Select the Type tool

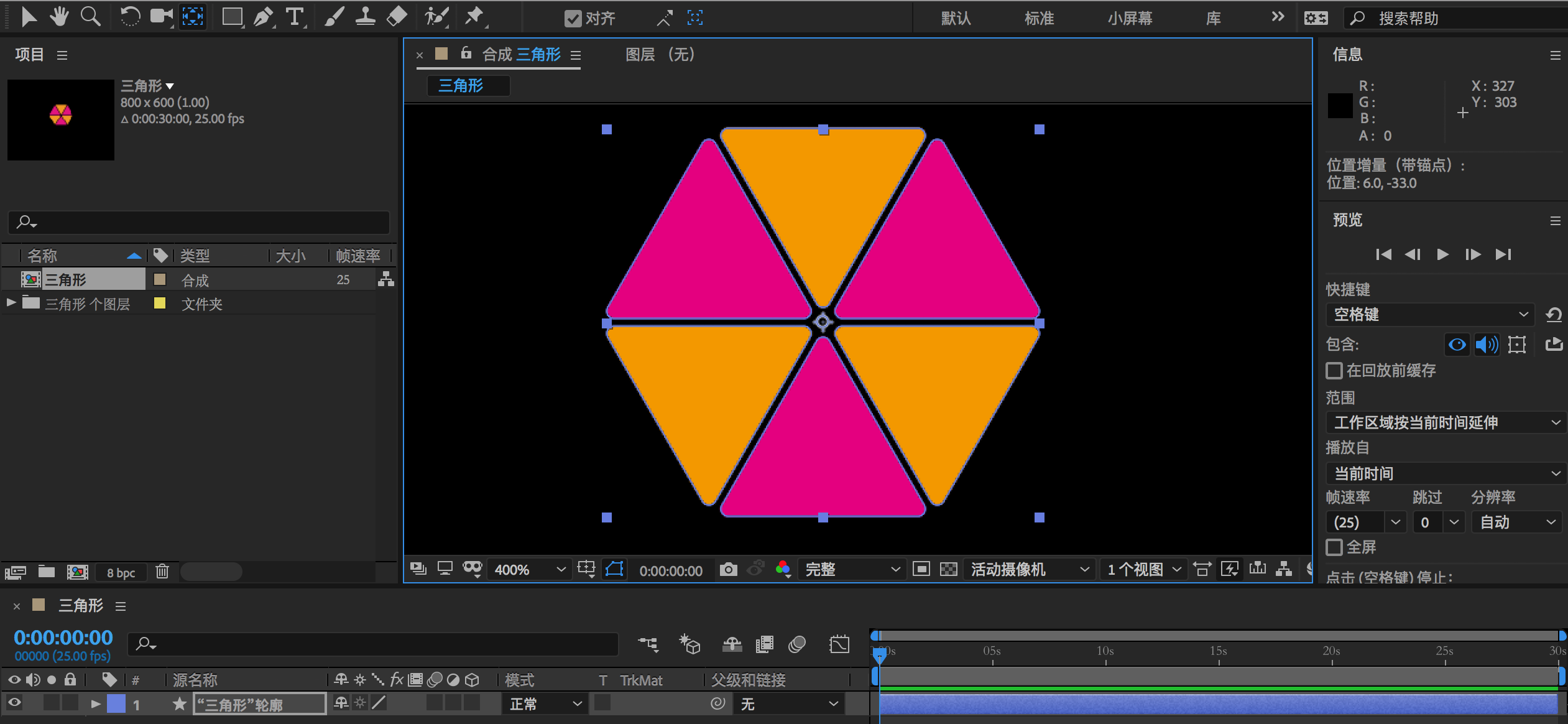click(295, 17)
